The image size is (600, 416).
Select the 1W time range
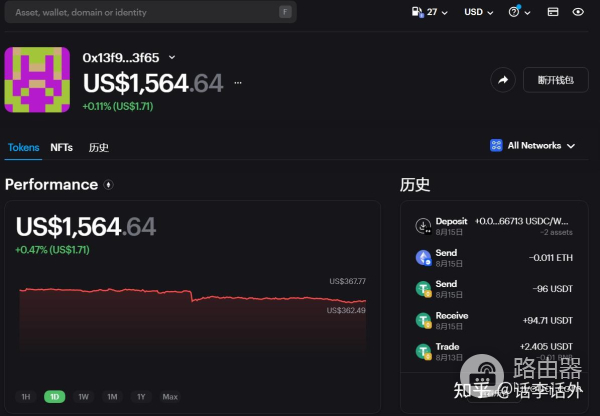point(83,396)
